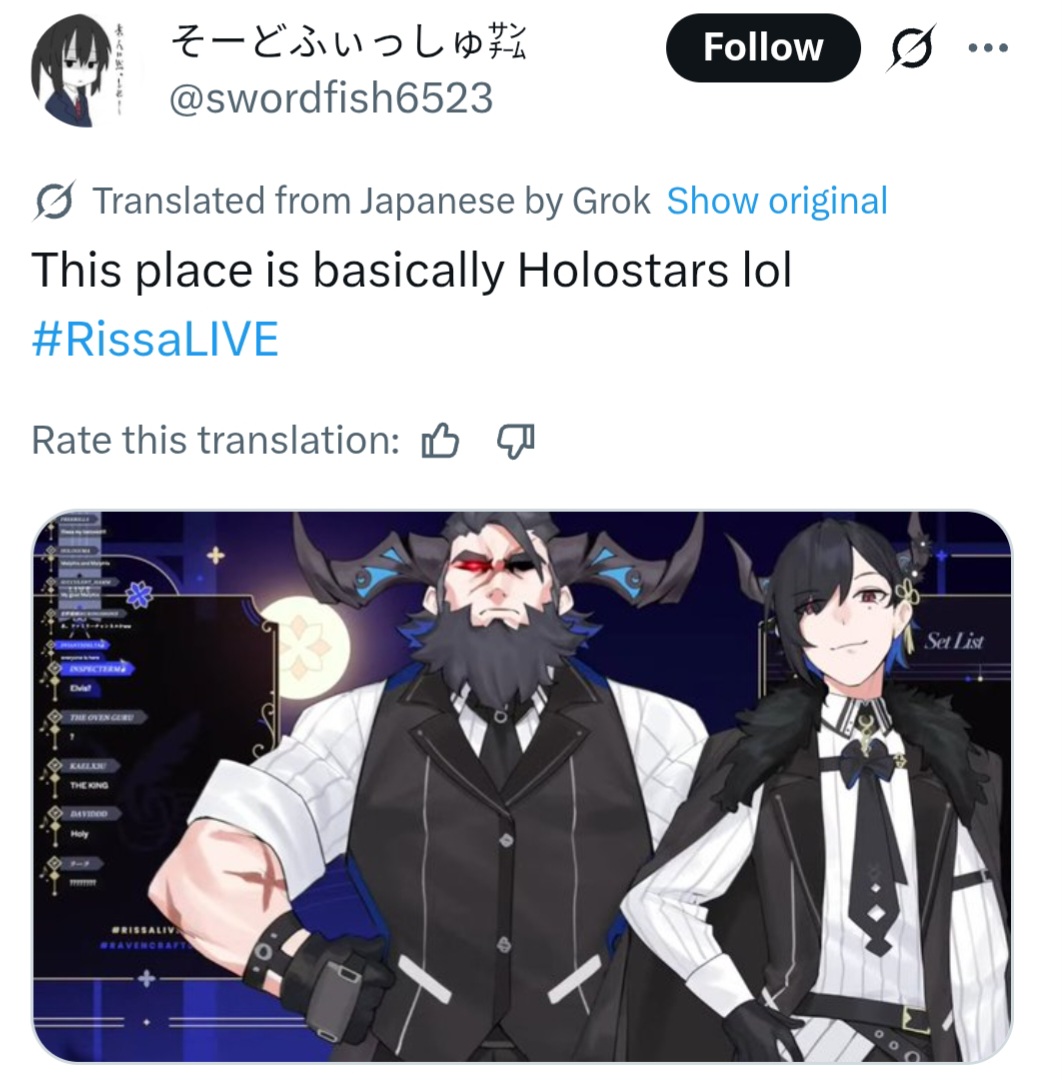Select the 'Translated from Japanese by Grok' text
The image size is (1062, 1080).
(x=371, y=201)
